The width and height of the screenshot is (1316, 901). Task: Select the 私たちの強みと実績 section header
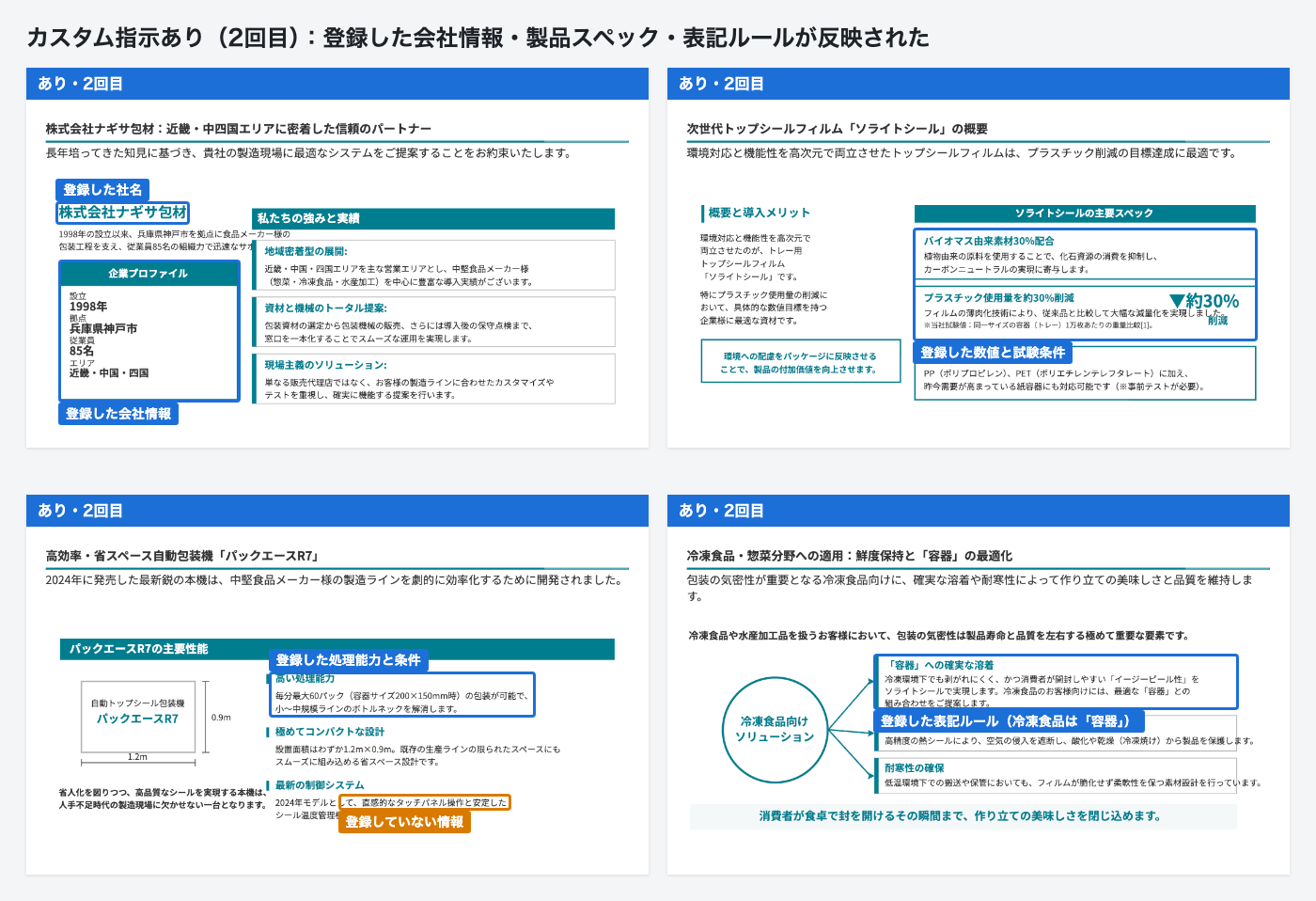(x=433, y=218)
